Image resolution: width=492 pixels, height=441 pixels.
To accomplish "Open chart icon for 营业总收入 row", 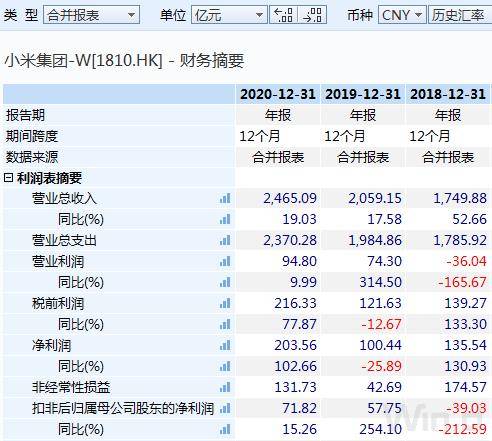I will pyautogui.click(x=225, y=198).
